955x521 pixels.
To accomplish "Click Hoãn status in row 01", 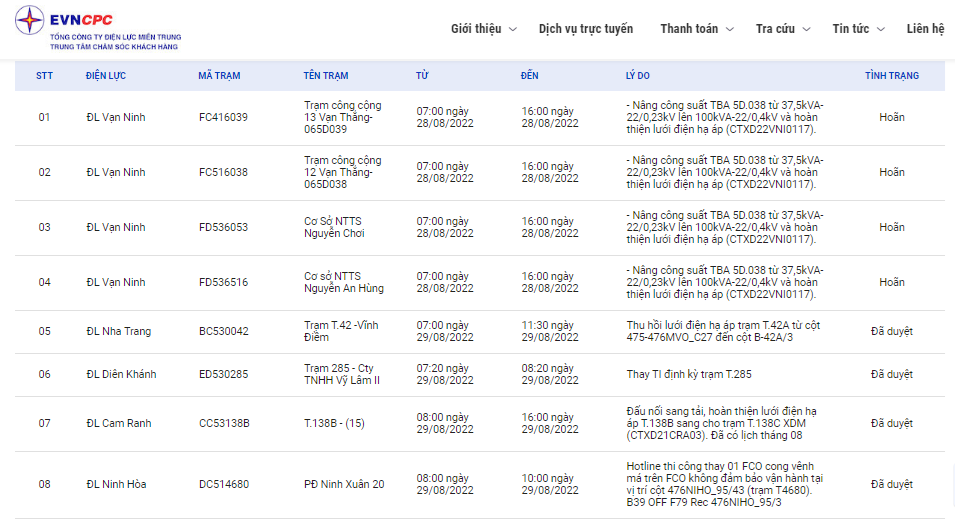I will coord(891,117).
